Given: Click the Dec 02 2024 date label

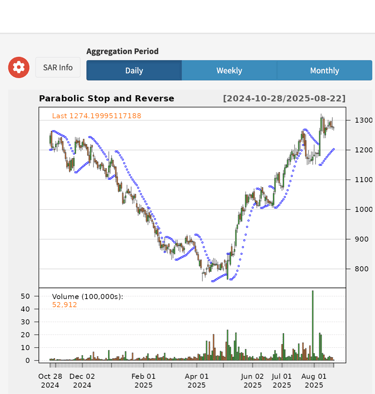Looking at the screenshot, I should [82, 381].
